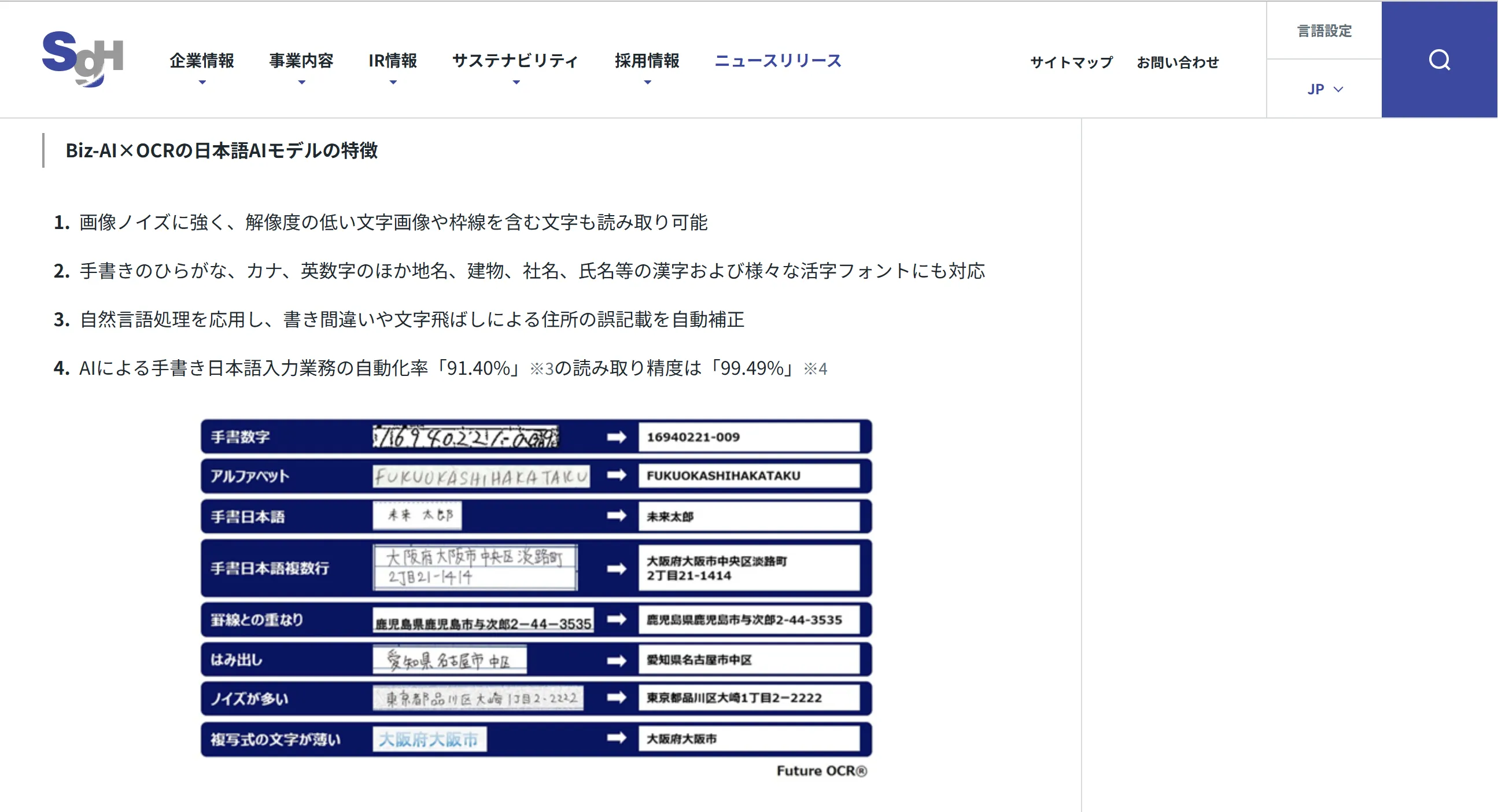Click the ※3 footnote marker

coord(541,369)
